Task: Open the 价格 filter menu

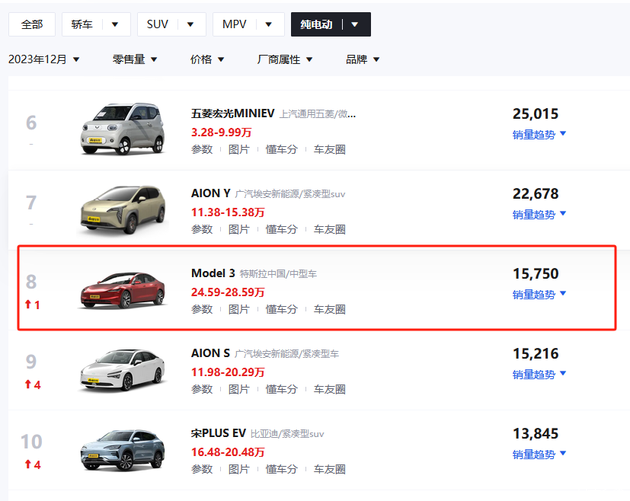Action: [x=207, y=60]
